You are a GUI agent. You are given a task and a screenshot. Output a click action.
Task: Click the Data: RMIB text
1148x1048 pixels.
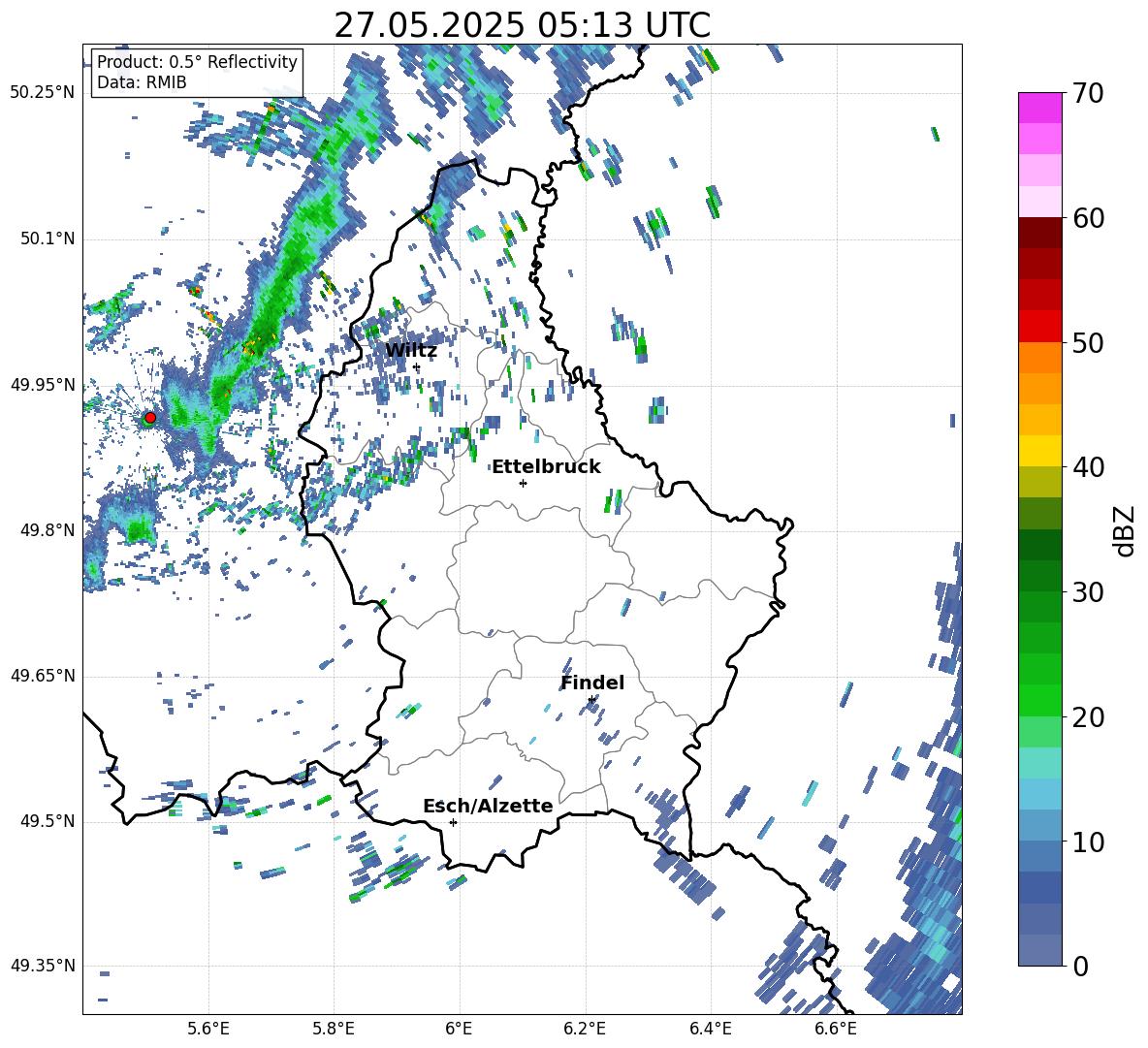(142, 82)
